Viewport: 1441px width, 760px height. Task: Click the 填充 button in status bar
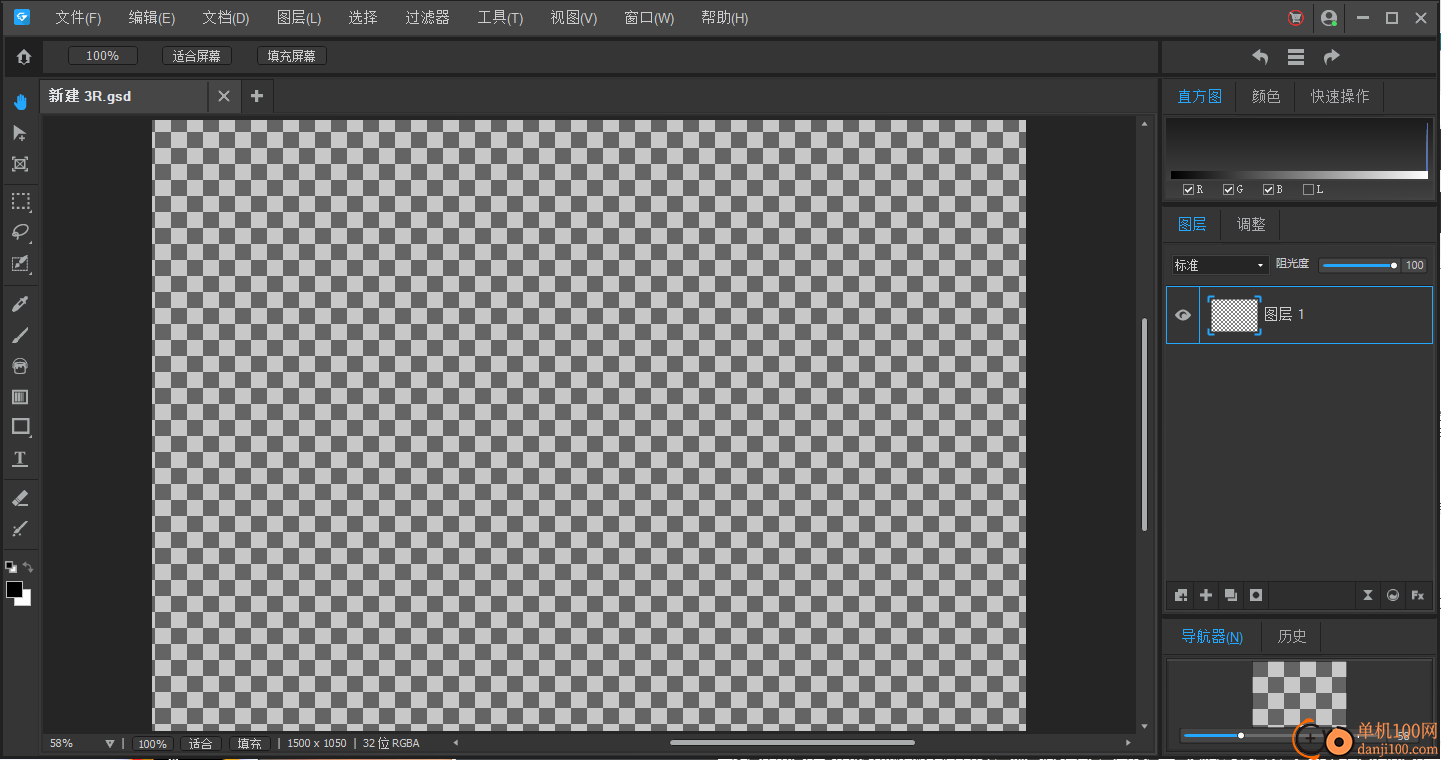[x=249, y=744]
